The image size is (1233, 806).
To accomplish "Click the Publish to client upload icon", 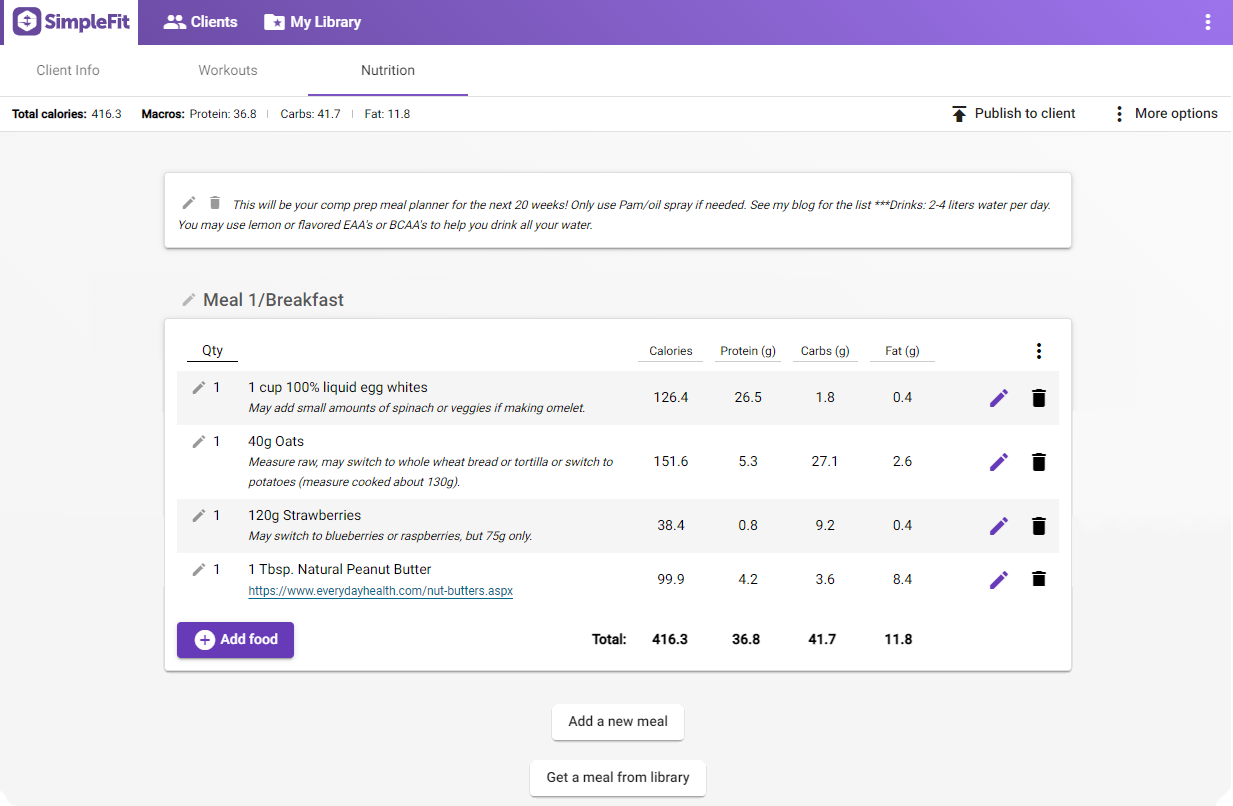I will (x=957, y=113).
